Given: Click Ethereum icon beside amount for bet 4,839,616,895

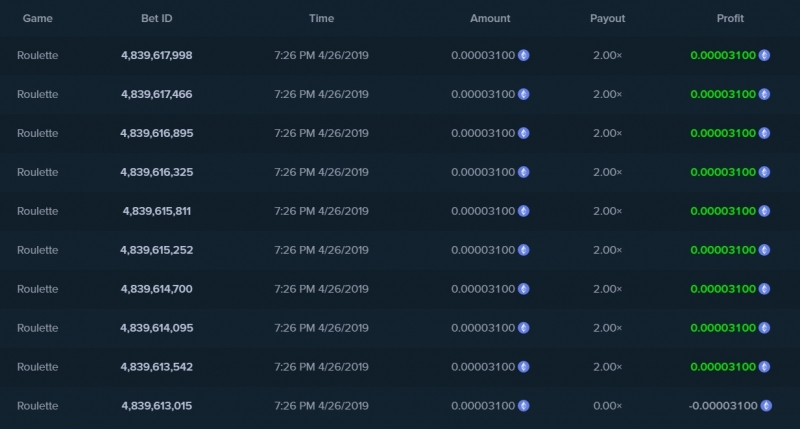Looking at the screenshot, I should point(523,133).
